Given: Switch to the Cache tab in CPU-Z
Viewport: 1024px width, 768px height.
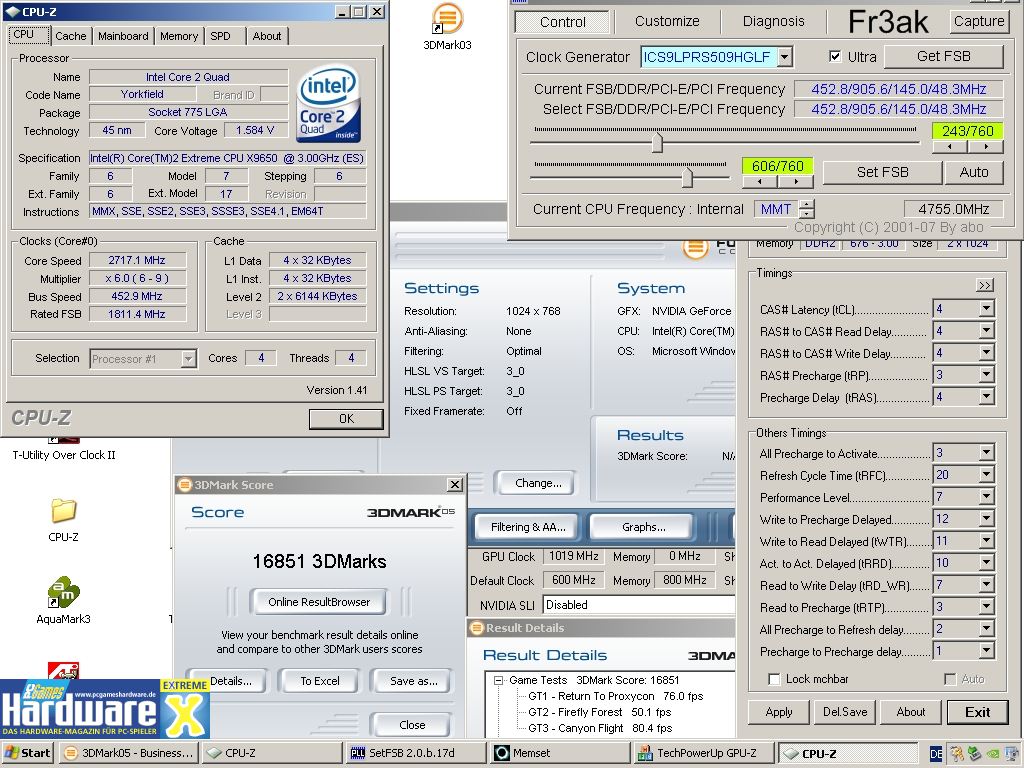Looking at the screenshot, I should click(71, 36).
